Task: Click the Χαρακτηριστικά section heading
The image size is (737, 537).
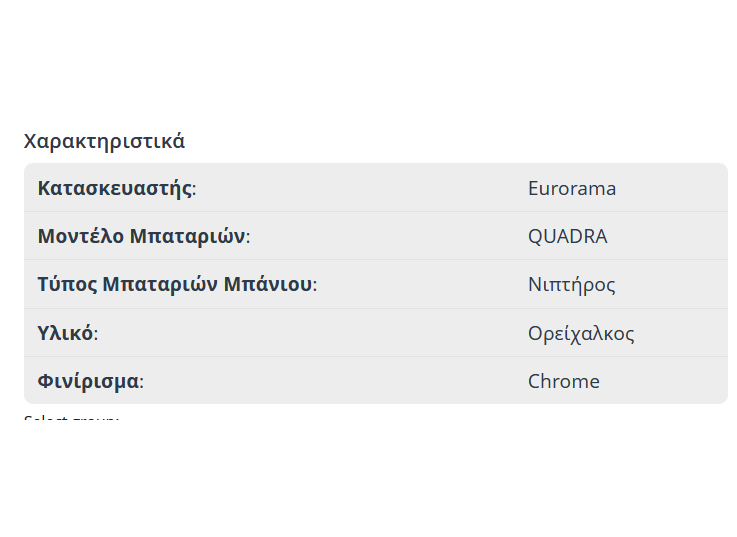Action: pyautogui.click(x=104, y=141)
